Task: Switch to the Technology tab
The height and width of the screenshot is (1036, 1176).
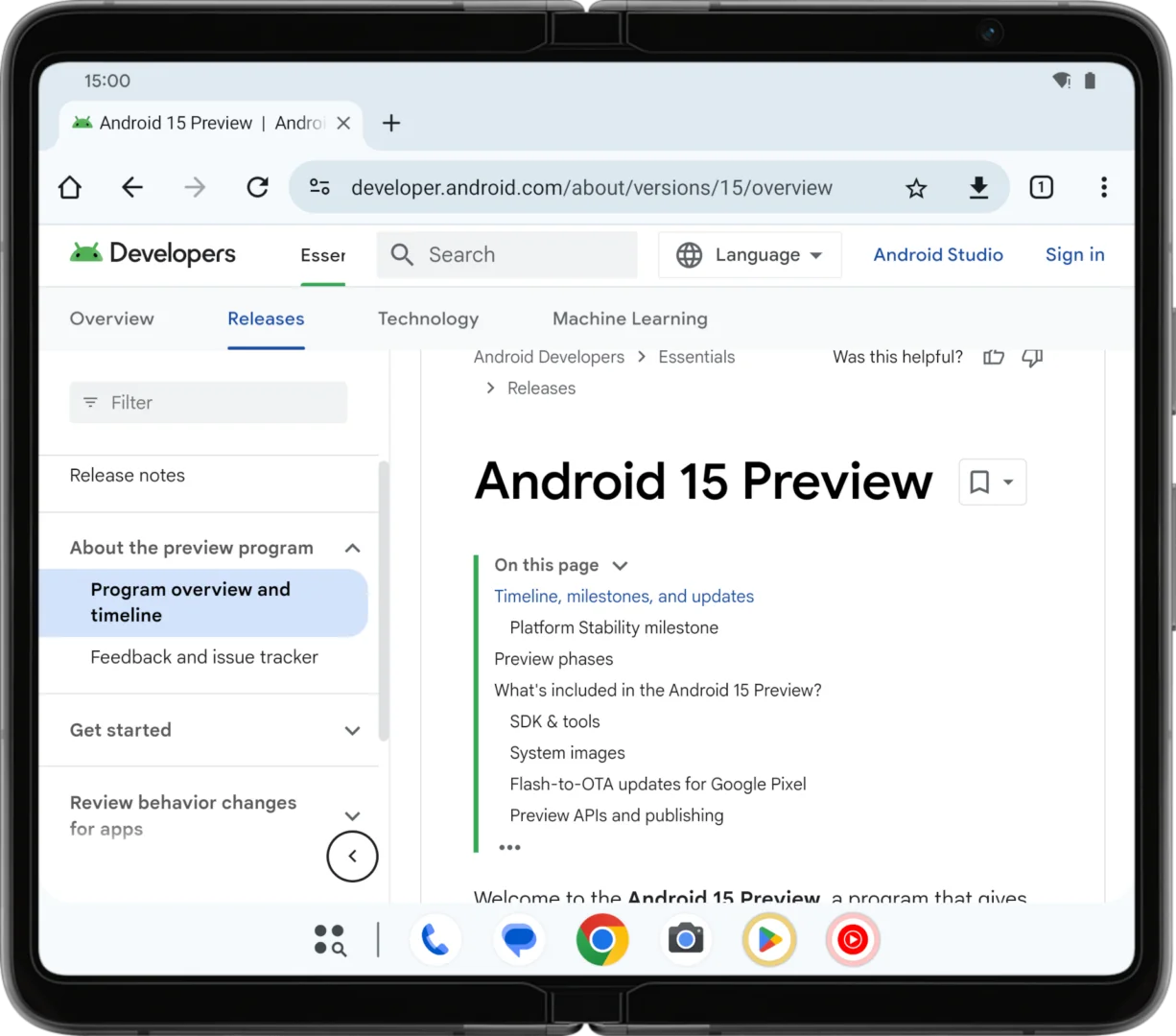Action: click(x=428, y=318)
